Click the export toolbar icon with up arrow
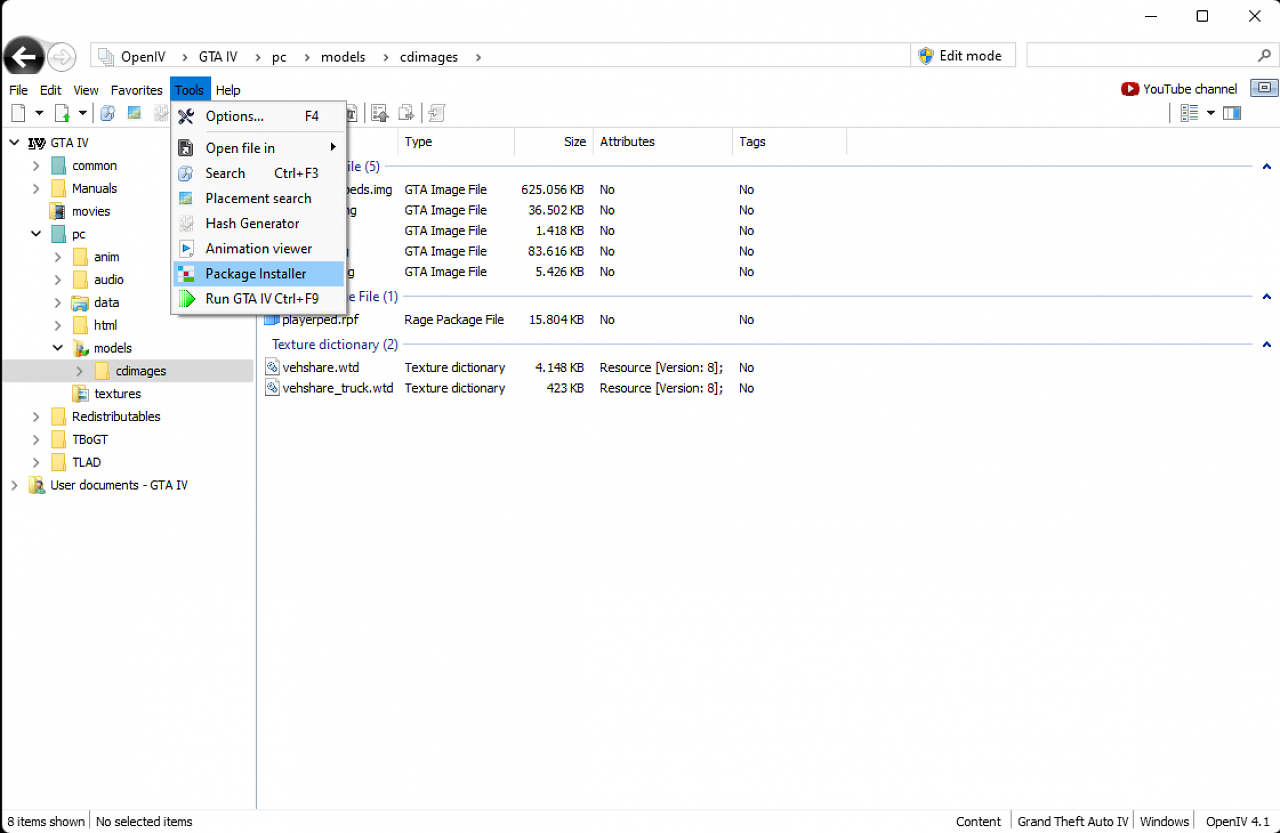Viewport: 1280px width, 833px height. pos(379,113)
